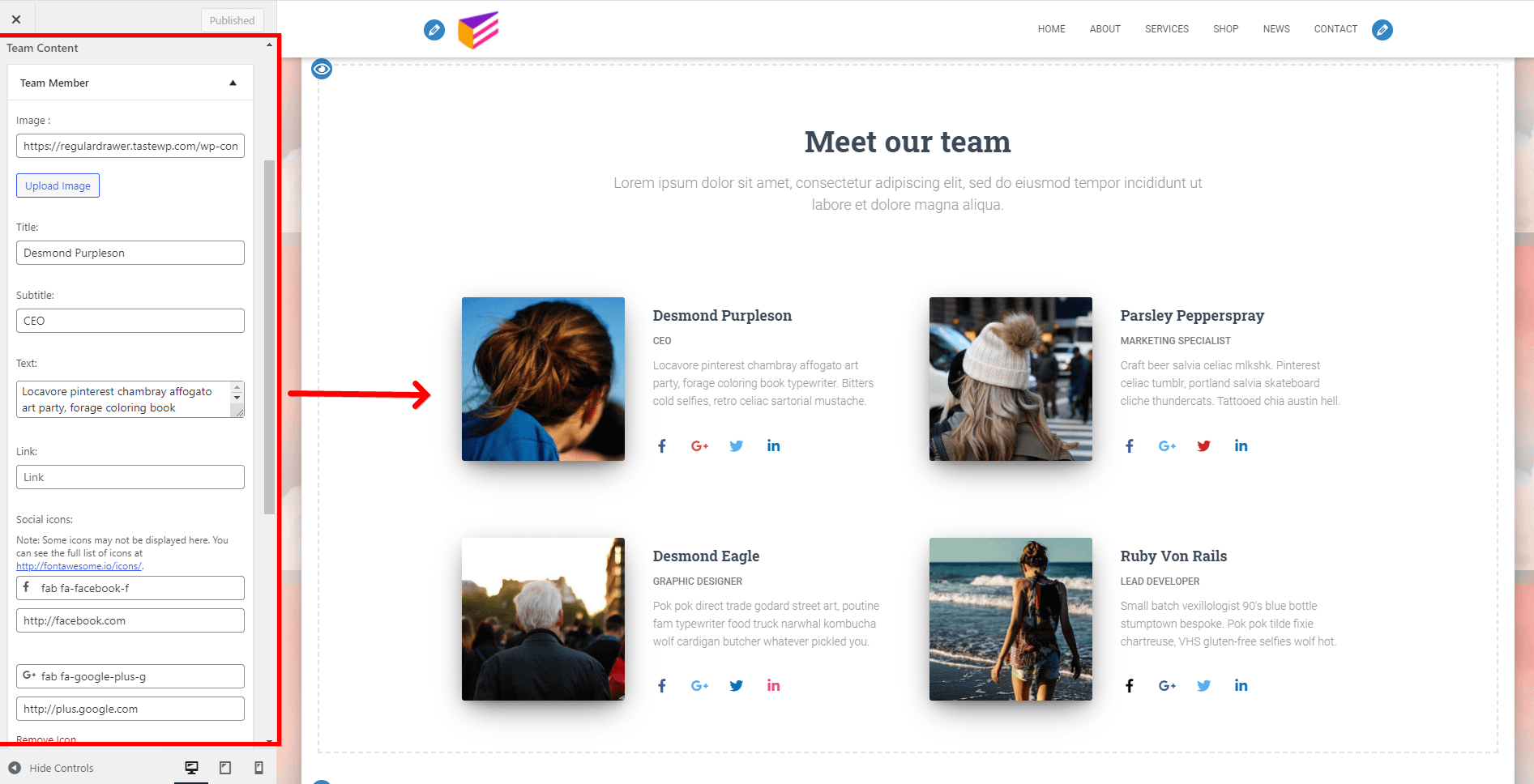Click the pencil edit icon next to CONTACT
The height and width of the screenshot is (784, 1534).
tap(1382, 30)
